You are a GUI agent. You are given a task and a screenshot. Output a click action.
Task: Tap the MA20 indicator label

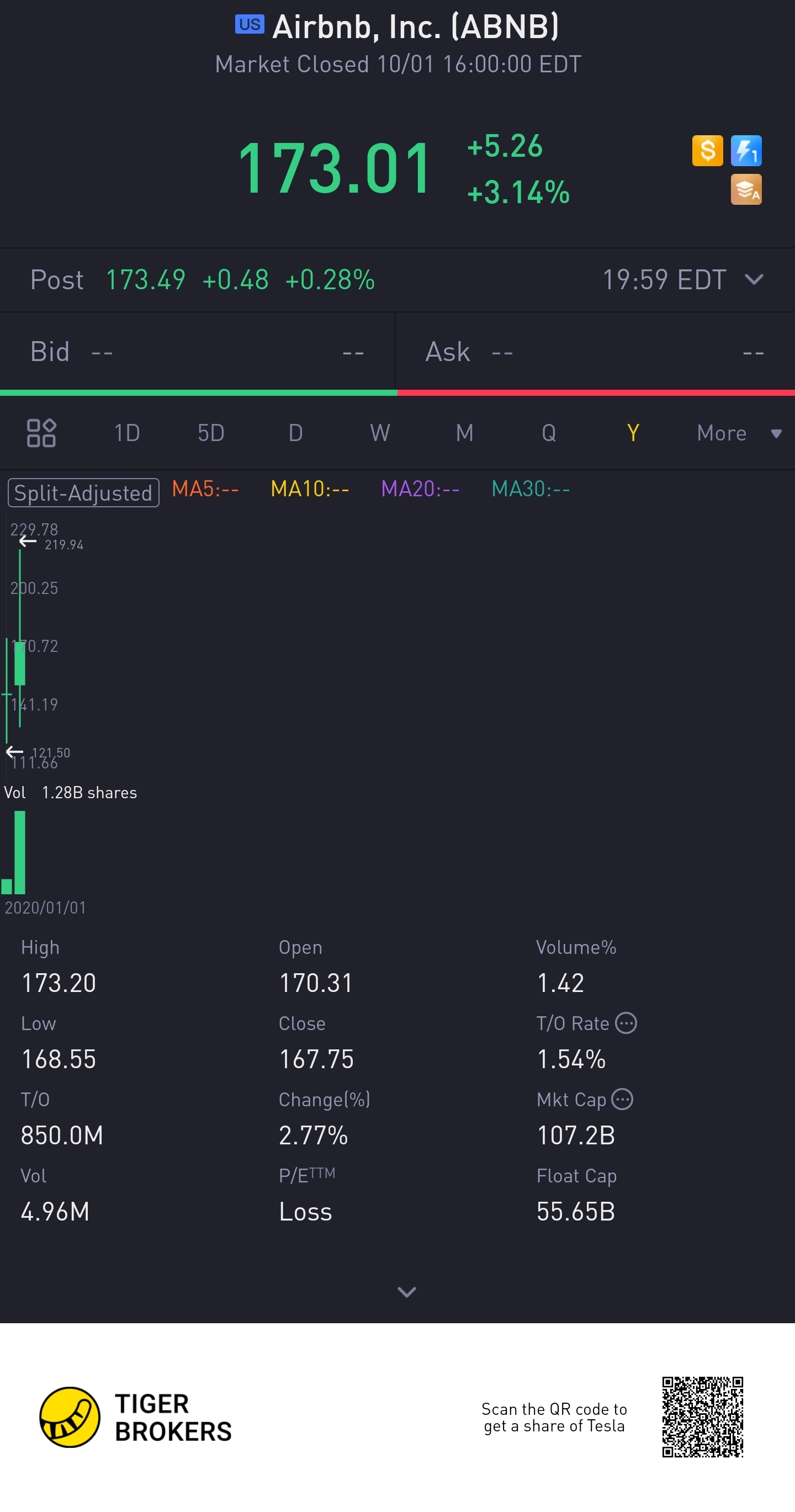click(420, 489)
